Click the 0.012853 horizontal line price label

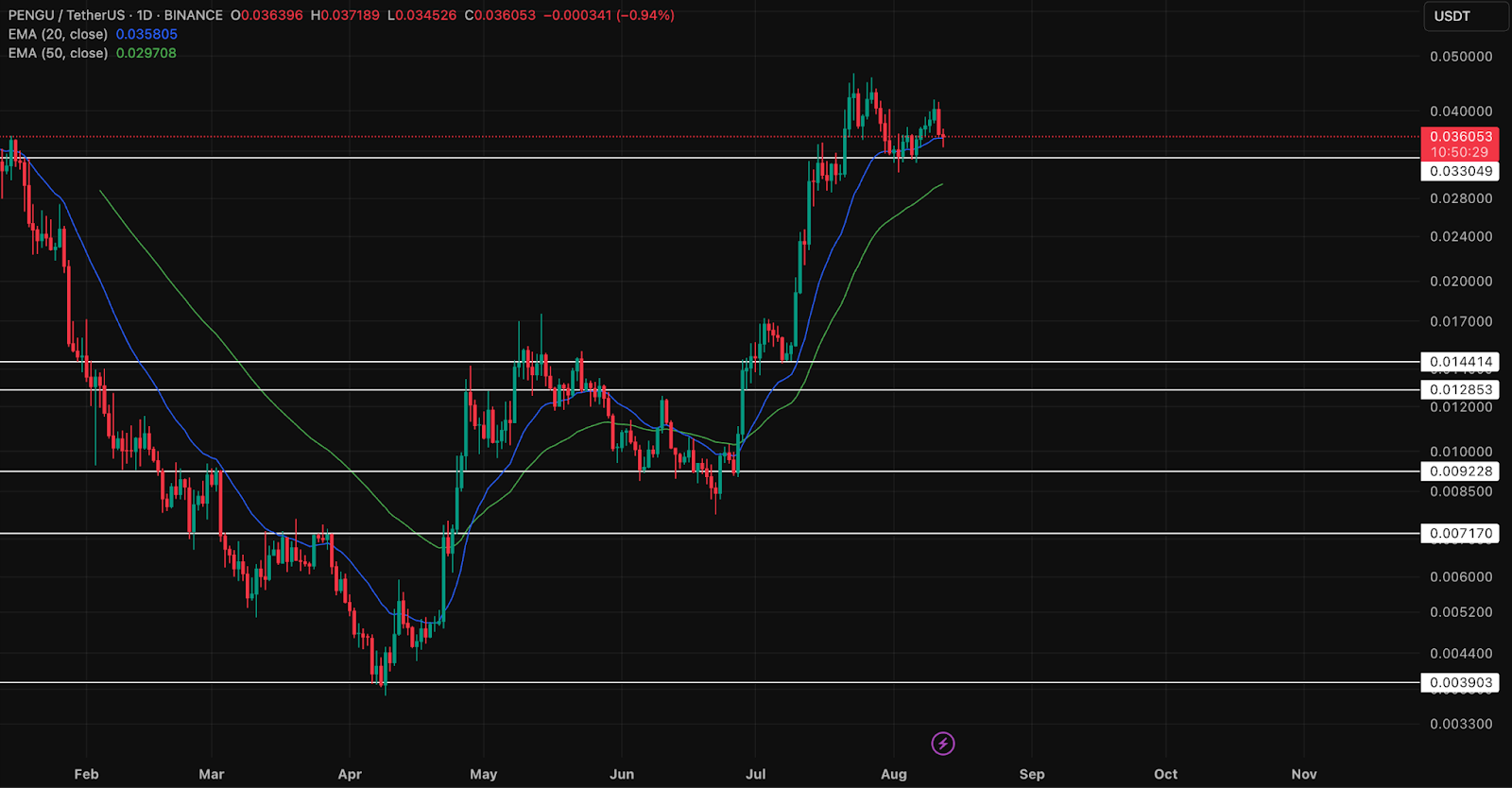coord(1460,389)
